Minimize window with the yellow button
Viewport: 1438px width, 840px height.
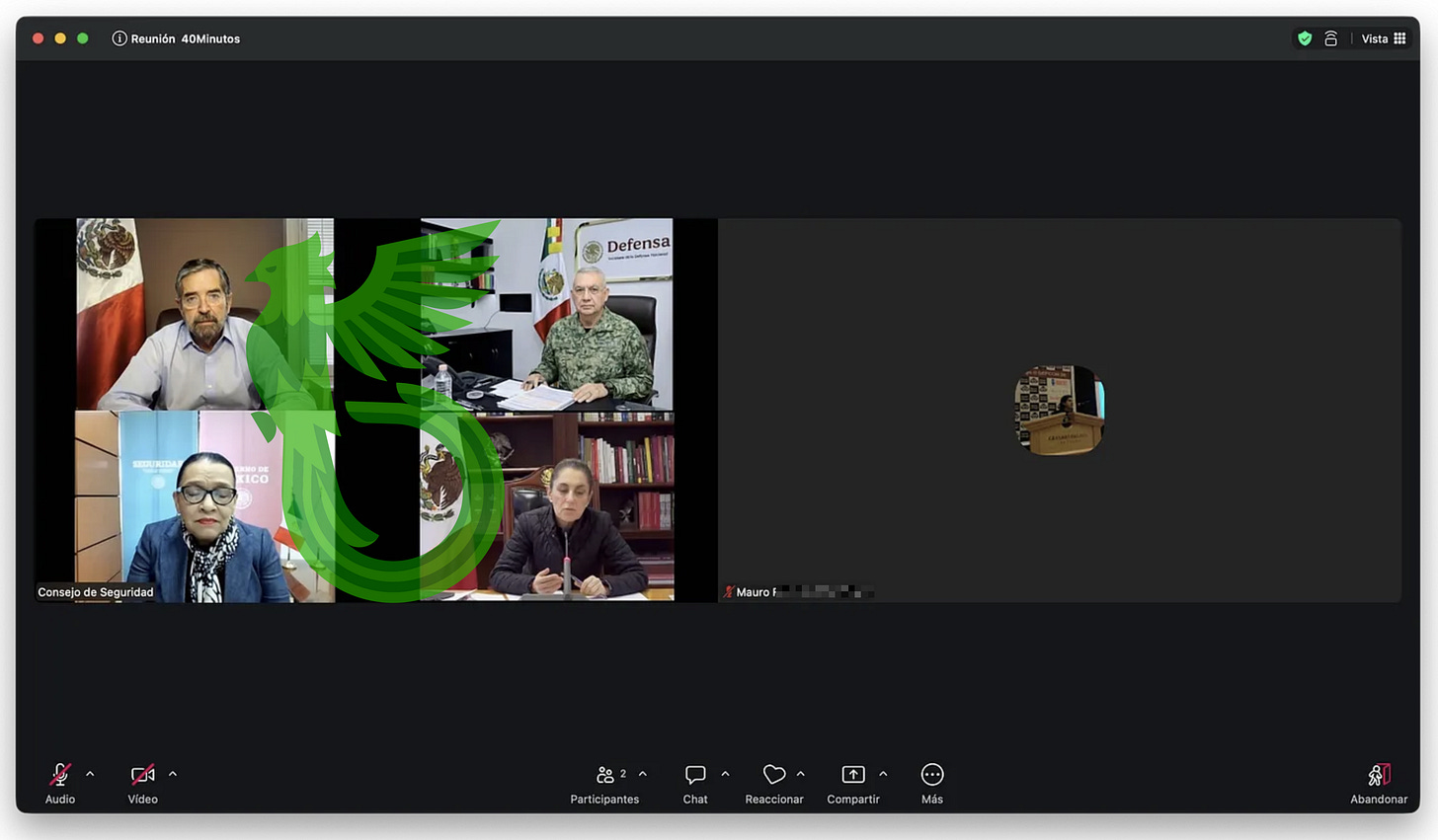click(x=60, y=38)
